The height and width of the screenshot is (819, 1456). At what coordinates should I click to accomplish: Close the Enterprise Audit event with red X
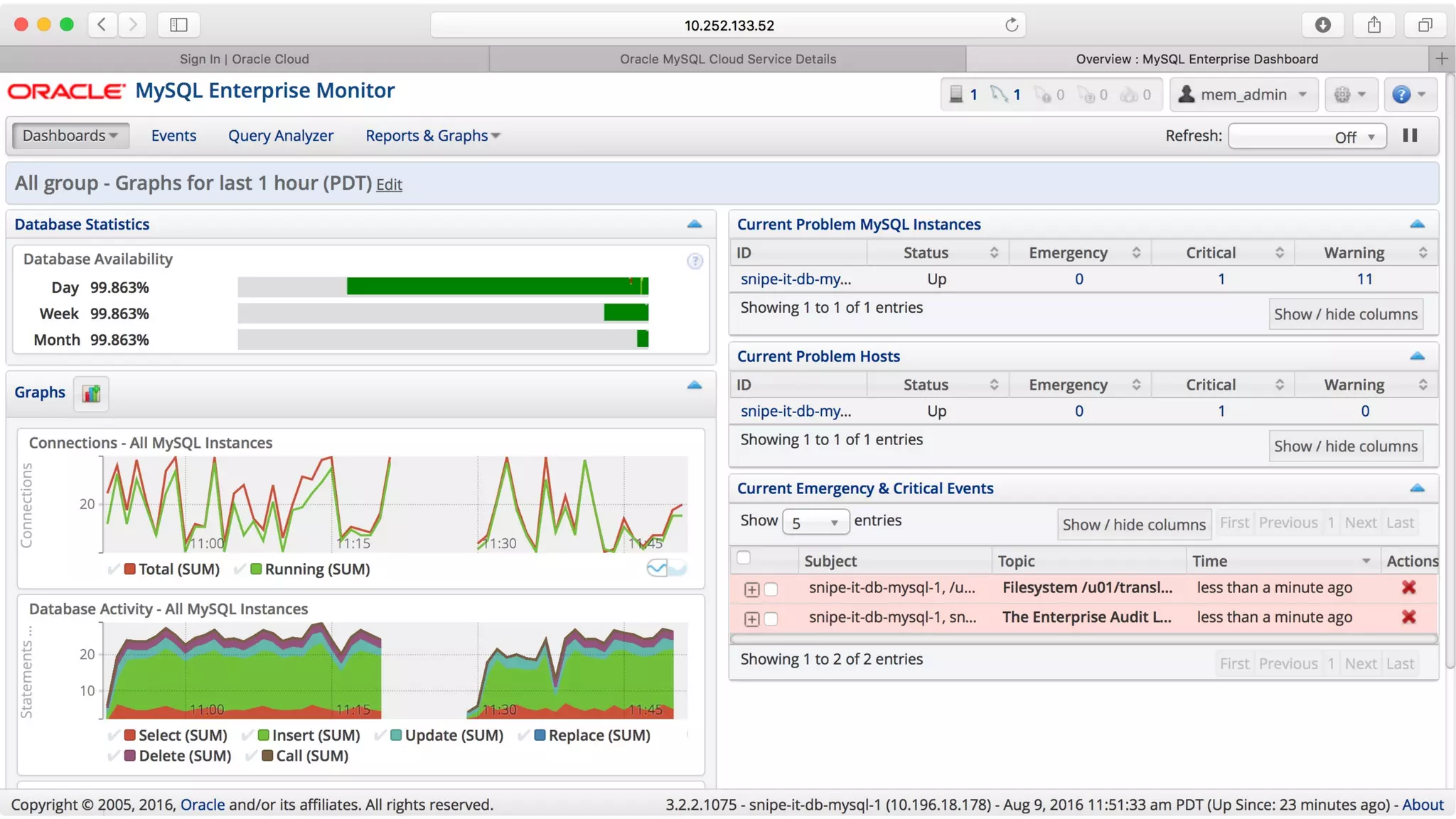point(1408,617)
